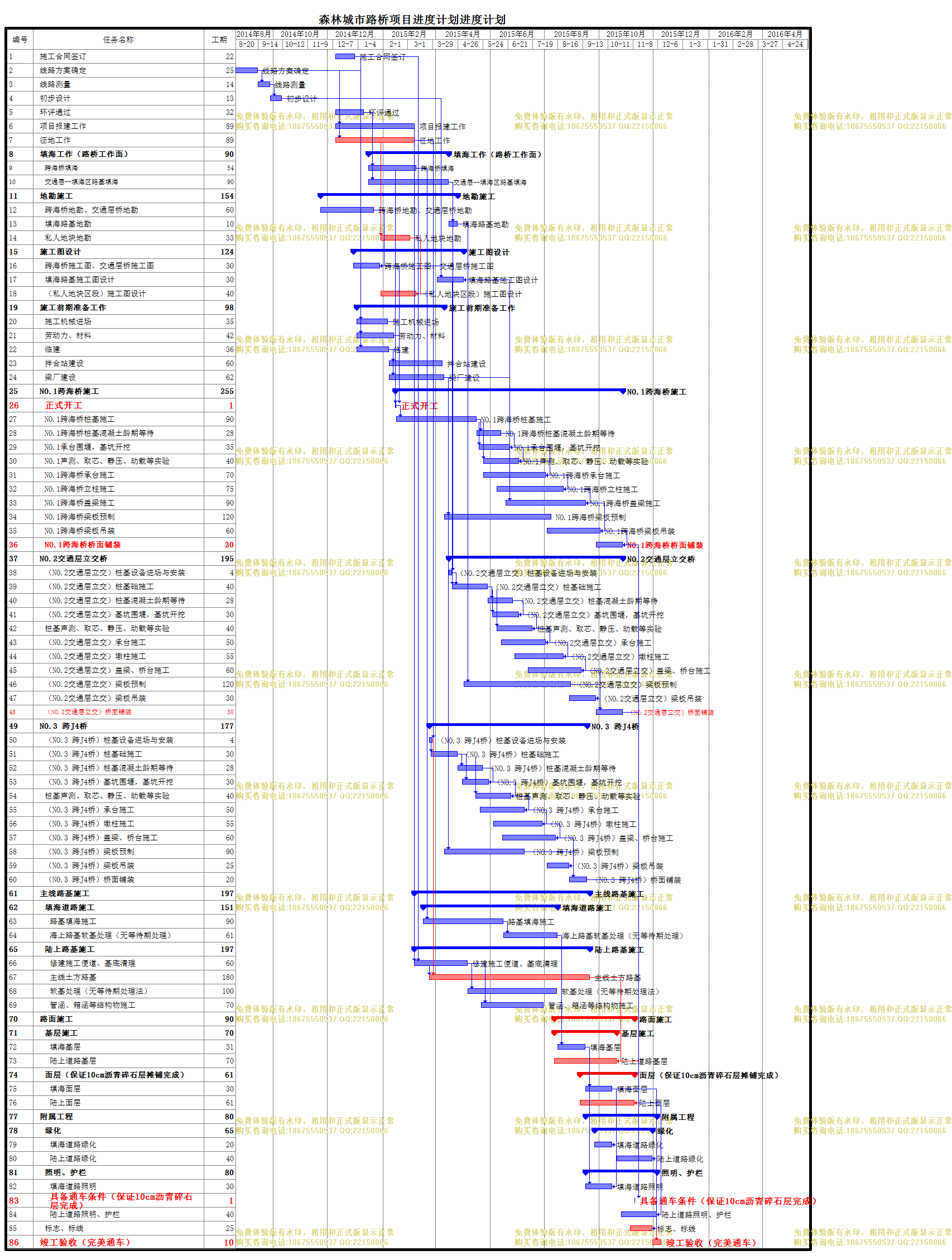Click the 路面施工 summary label in Gantt chart

click(656, 1019)
